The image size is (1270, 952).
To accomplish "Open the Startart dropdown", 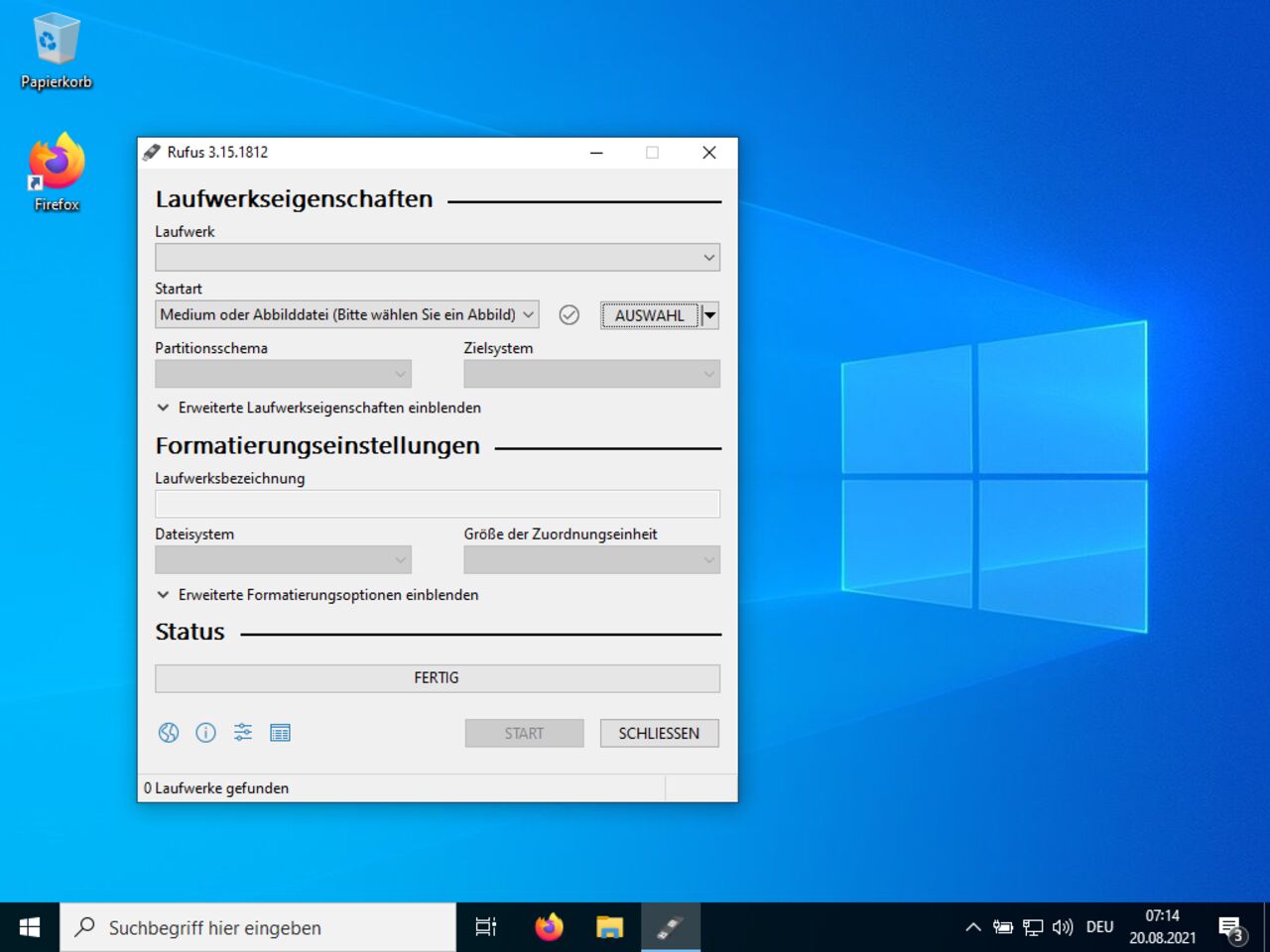I will tap(347, 314).
